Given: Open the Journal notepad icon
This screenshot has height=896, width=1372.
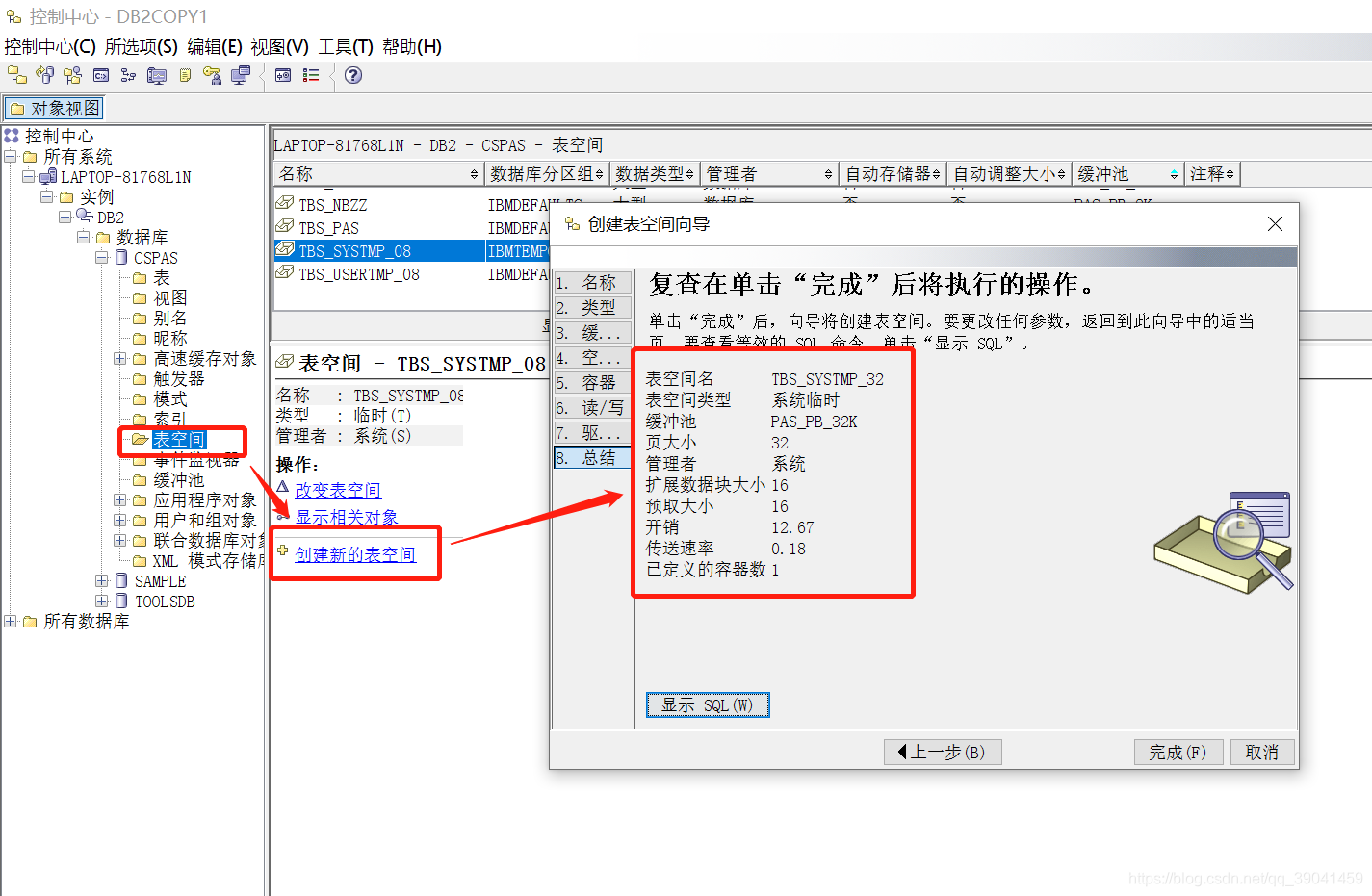Looking at the screenshot, I should tap(184, 74).
